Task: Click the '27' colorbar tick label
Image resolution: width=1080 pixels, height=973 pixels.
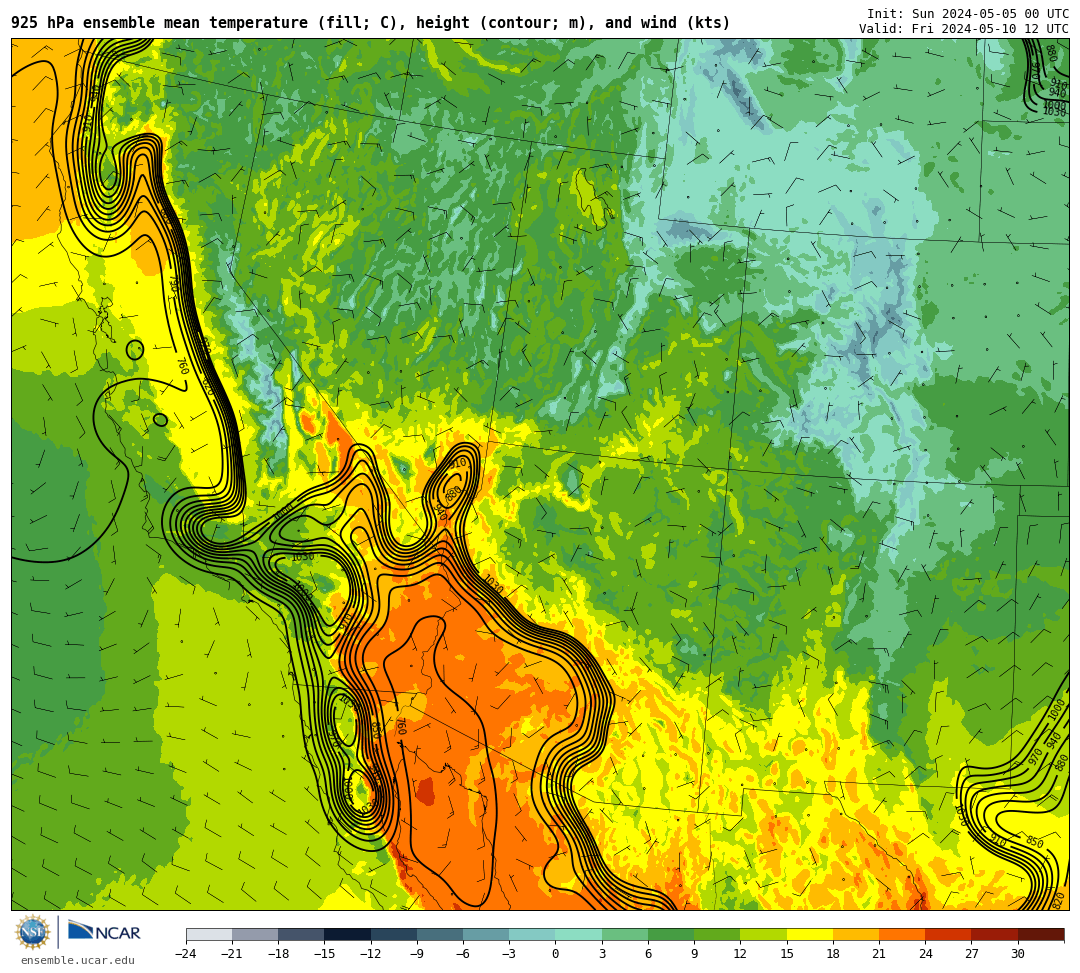Action: tap(971, 954)
